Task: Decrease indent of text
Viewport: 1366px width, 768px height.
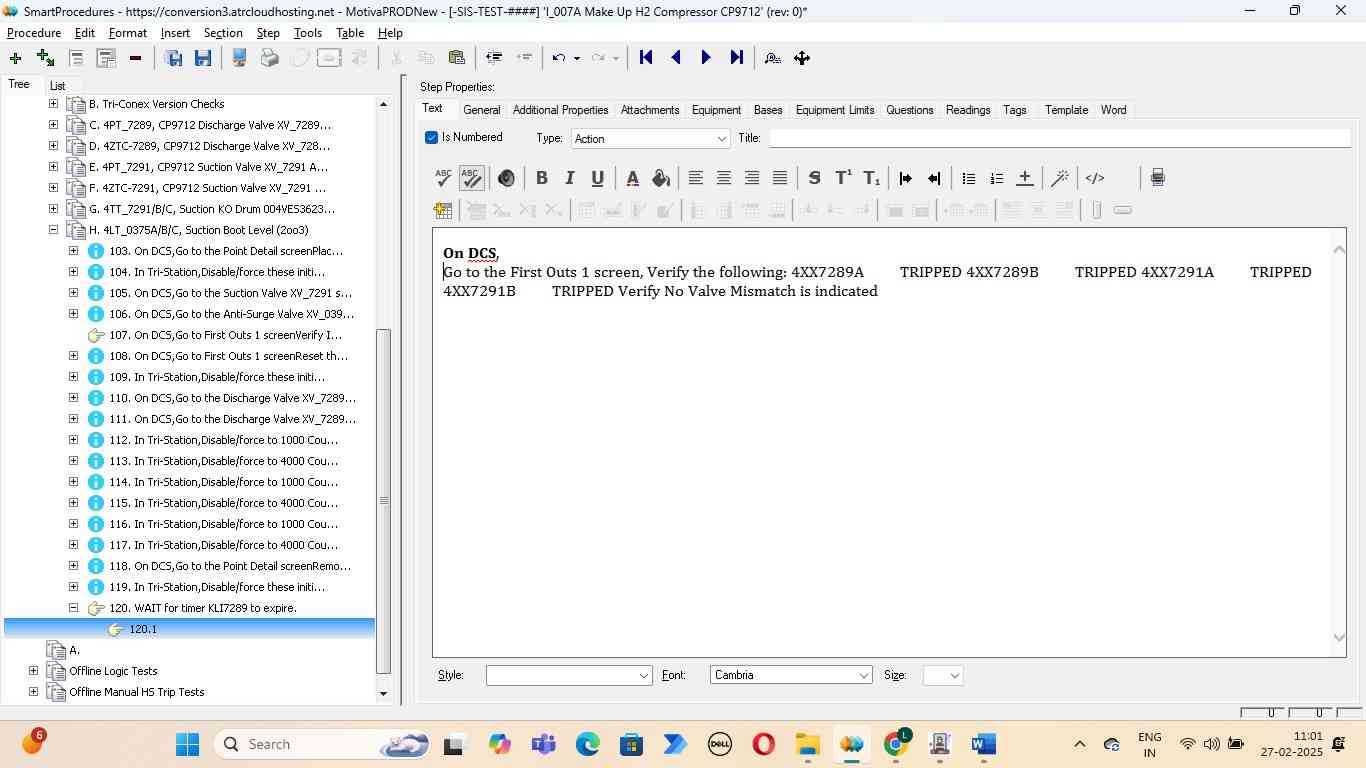Action: coord(934,178)
